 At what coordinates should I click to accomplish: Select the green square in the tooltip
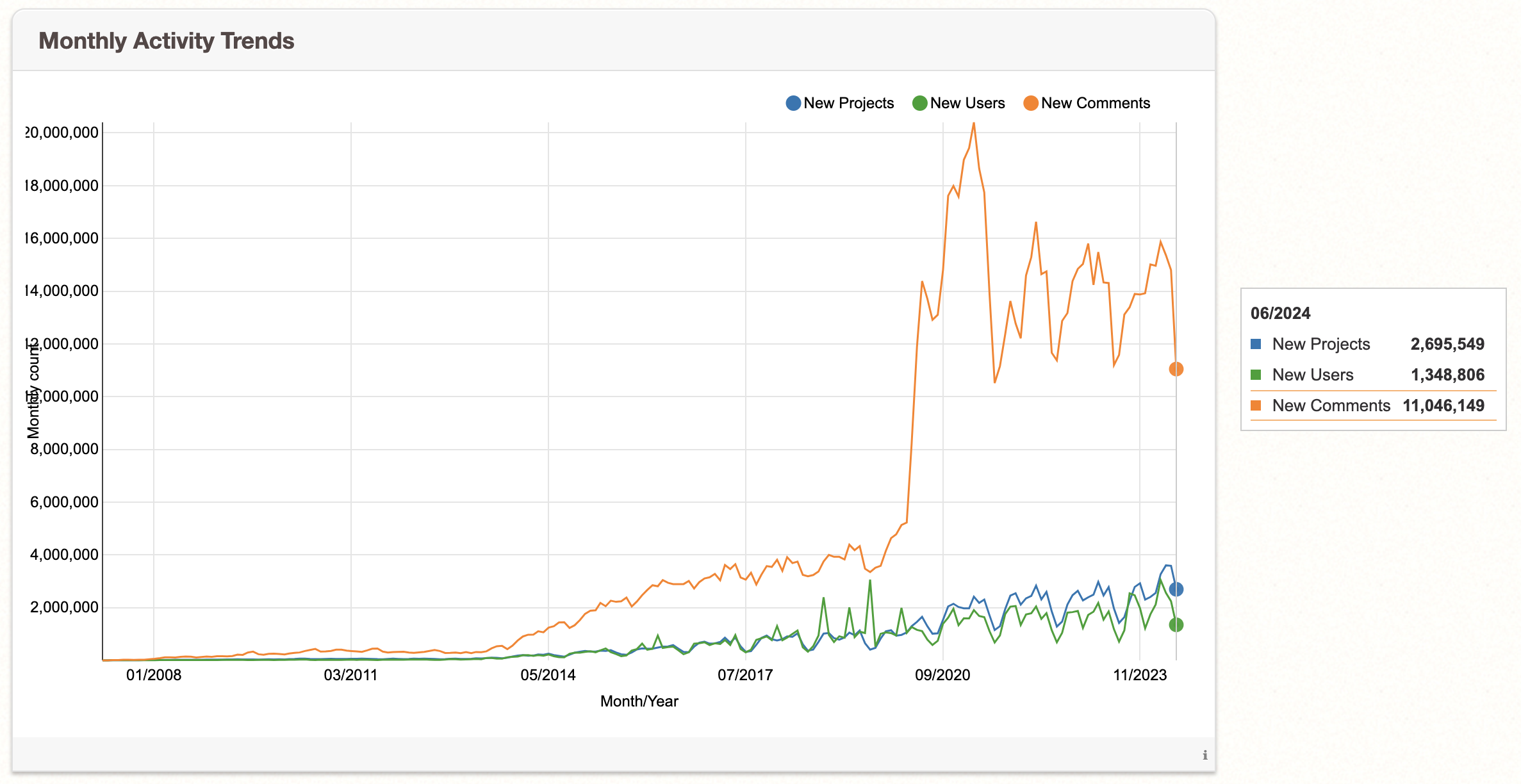(x=1257, y=375)
